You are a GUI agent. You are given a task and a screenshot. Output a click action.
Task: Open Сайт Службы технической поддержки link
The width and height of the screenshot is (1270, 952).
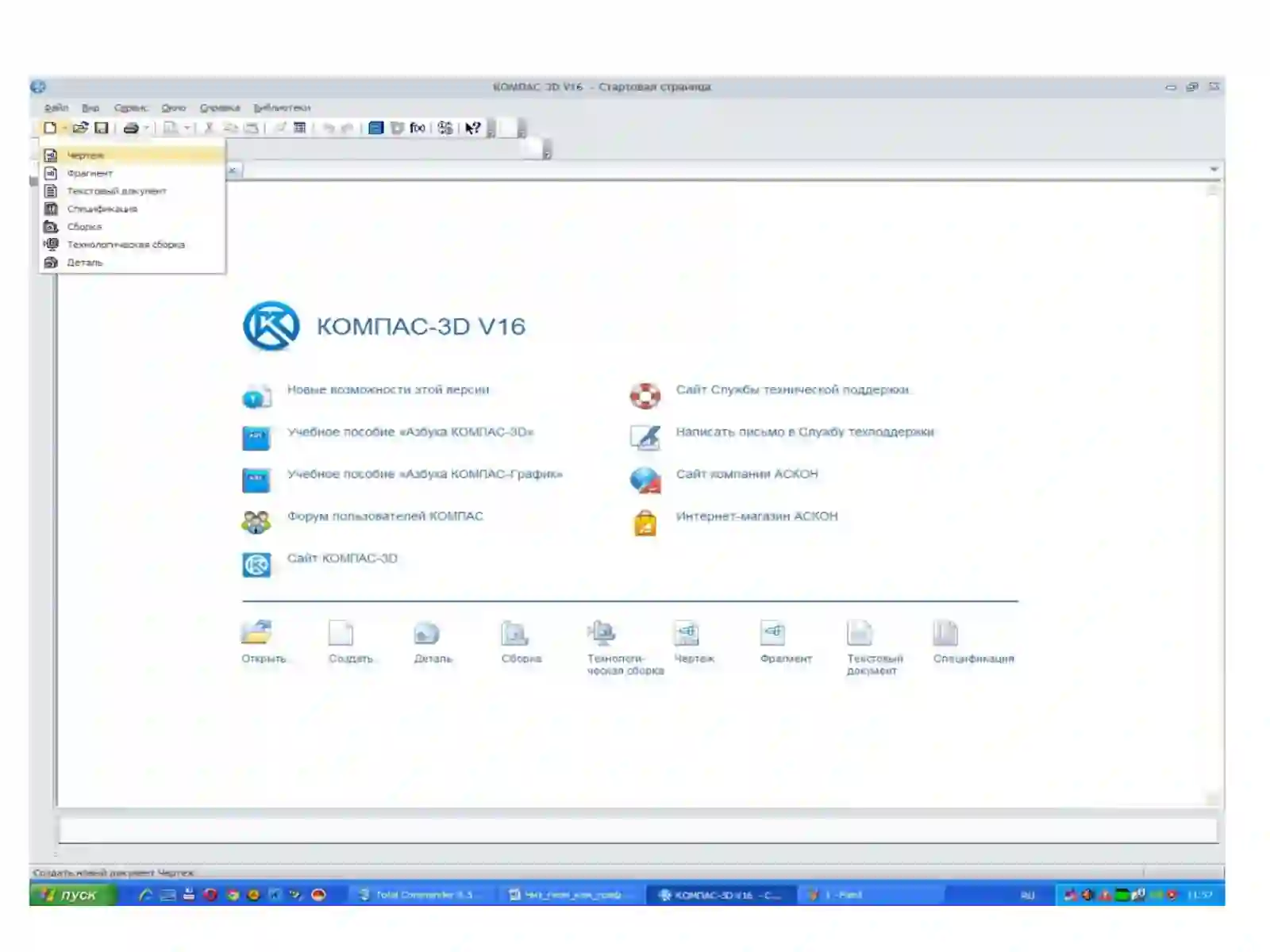click(792, 390)
